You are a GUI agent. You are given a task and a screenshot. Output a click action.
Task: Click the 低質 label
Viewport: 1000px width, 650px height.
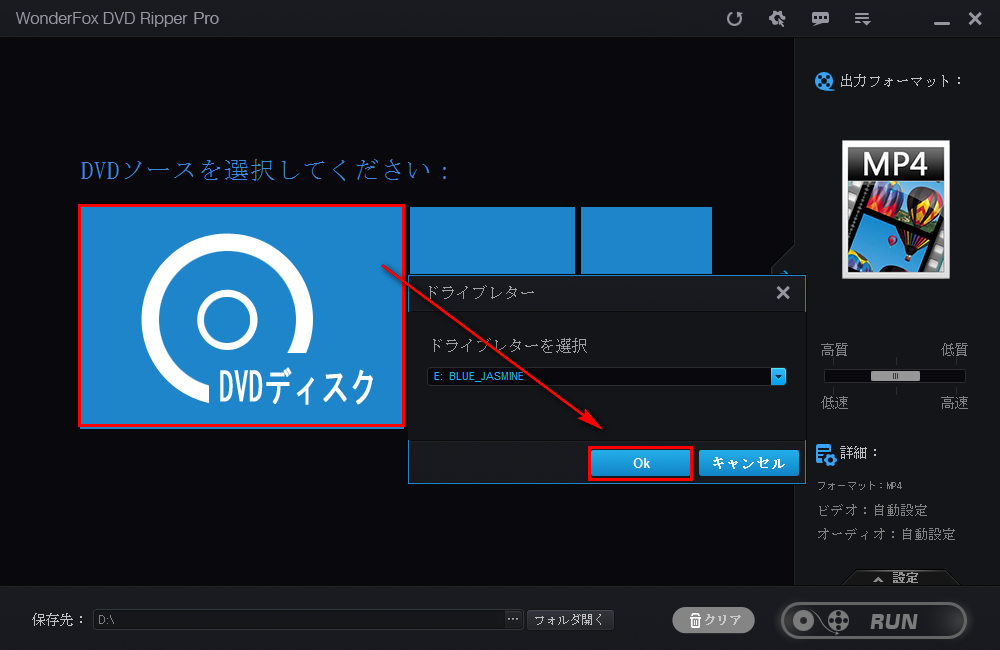click(954, 350)
